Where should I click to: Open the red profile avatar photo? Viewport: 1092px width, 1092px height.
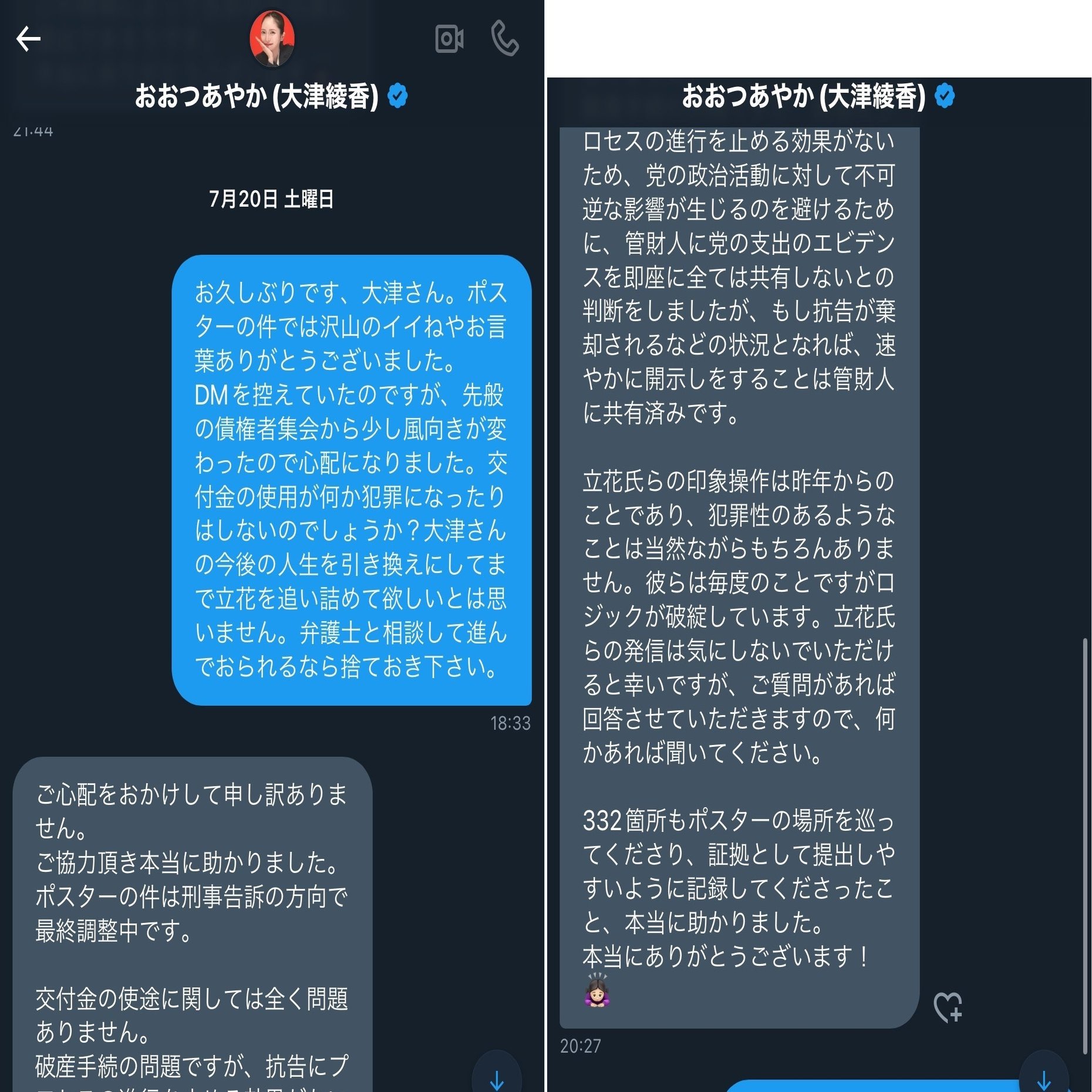point(272,38)
